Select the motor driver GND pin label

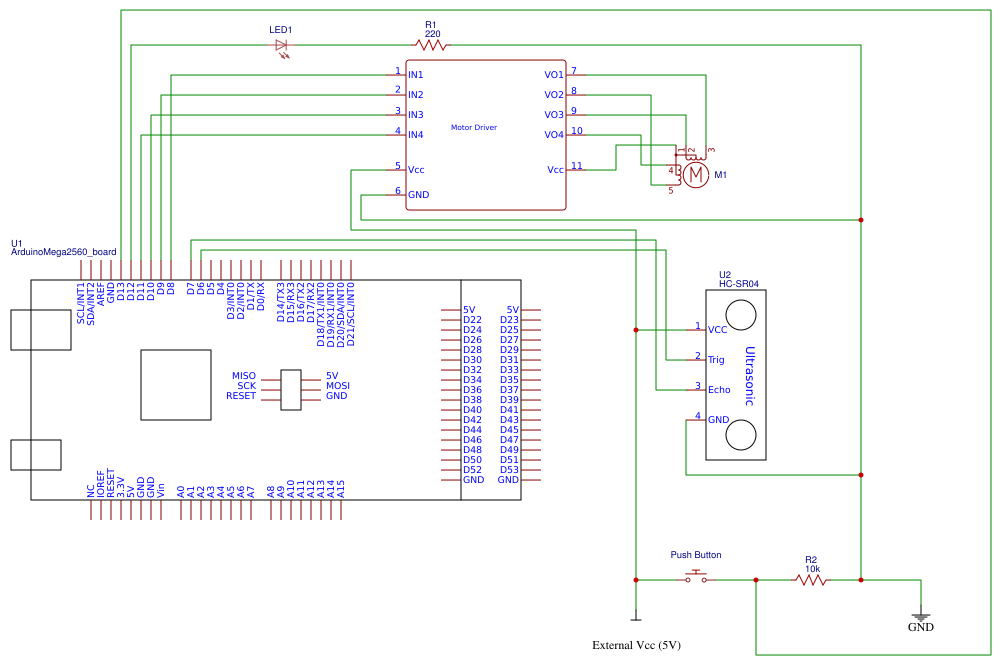(418, 195)
